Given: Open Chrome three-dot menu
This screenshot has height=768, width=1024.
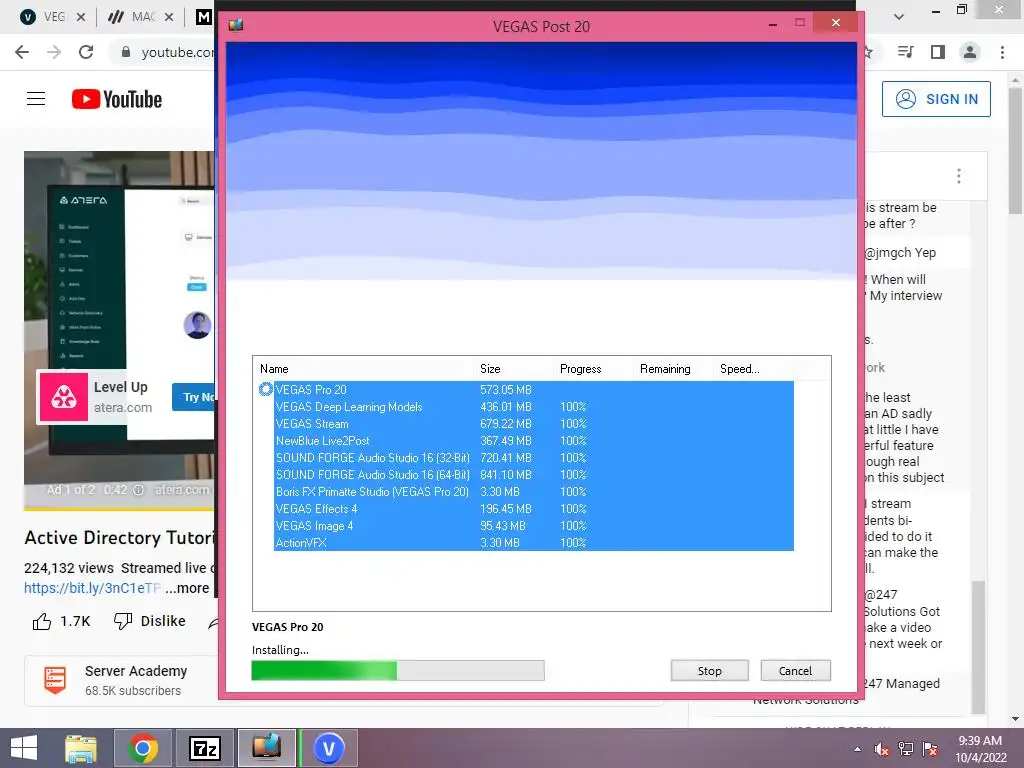Looking at the screenshot, I should pos(1002,52).
